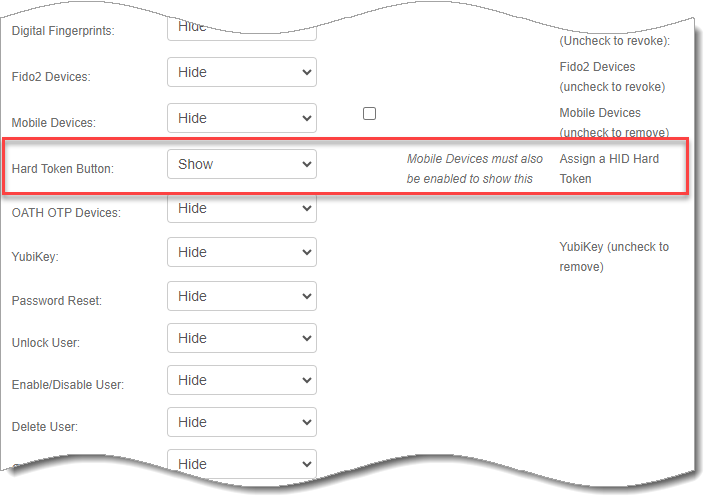Click the Unlock User label
The width and height of the screenshot is (710, 503).
click(45, 343)
